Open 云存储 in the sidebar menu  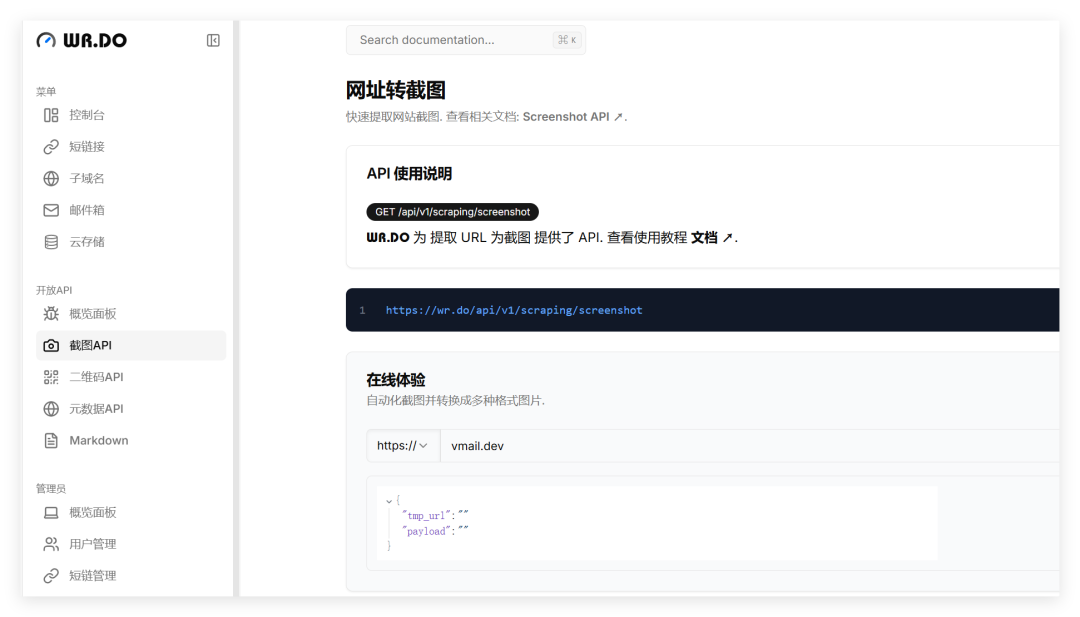pos(131,242)
